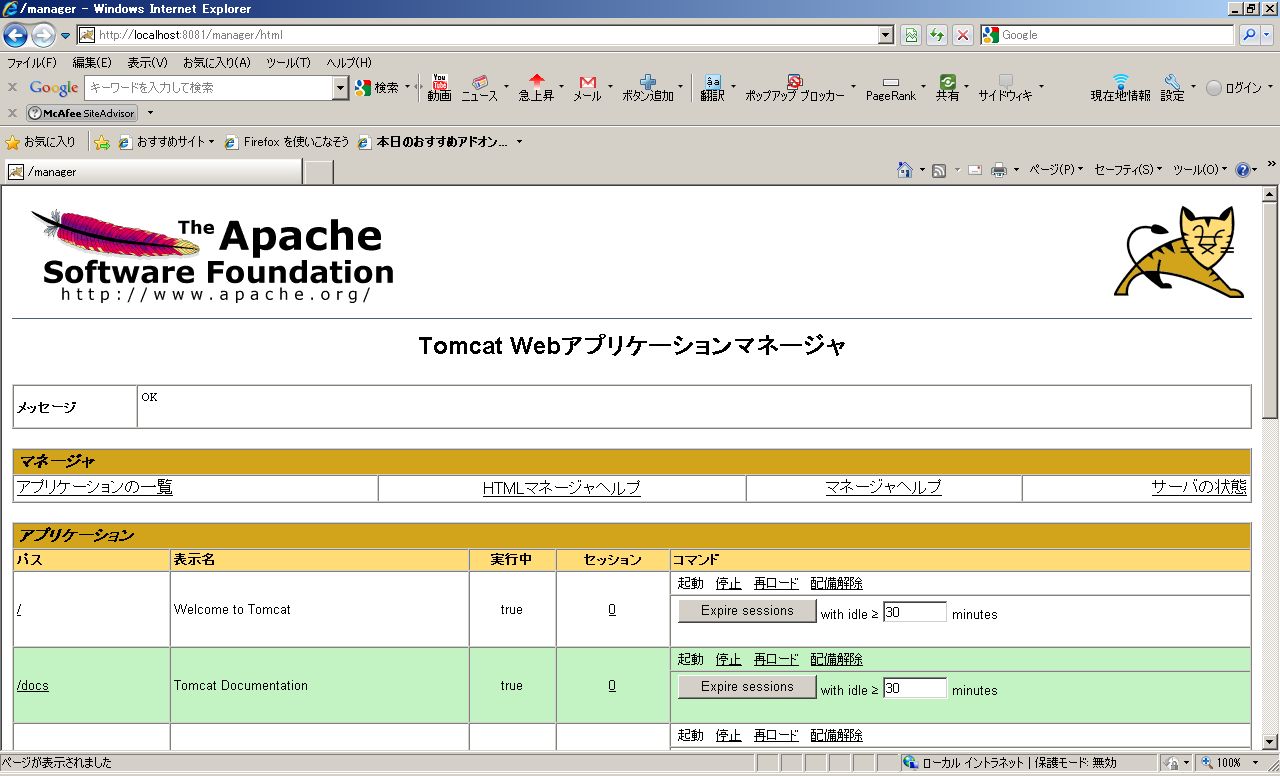The image size is (1280, 776).
Task: Open the サーバの状態 link
Action: click(x=1199, y=488)
